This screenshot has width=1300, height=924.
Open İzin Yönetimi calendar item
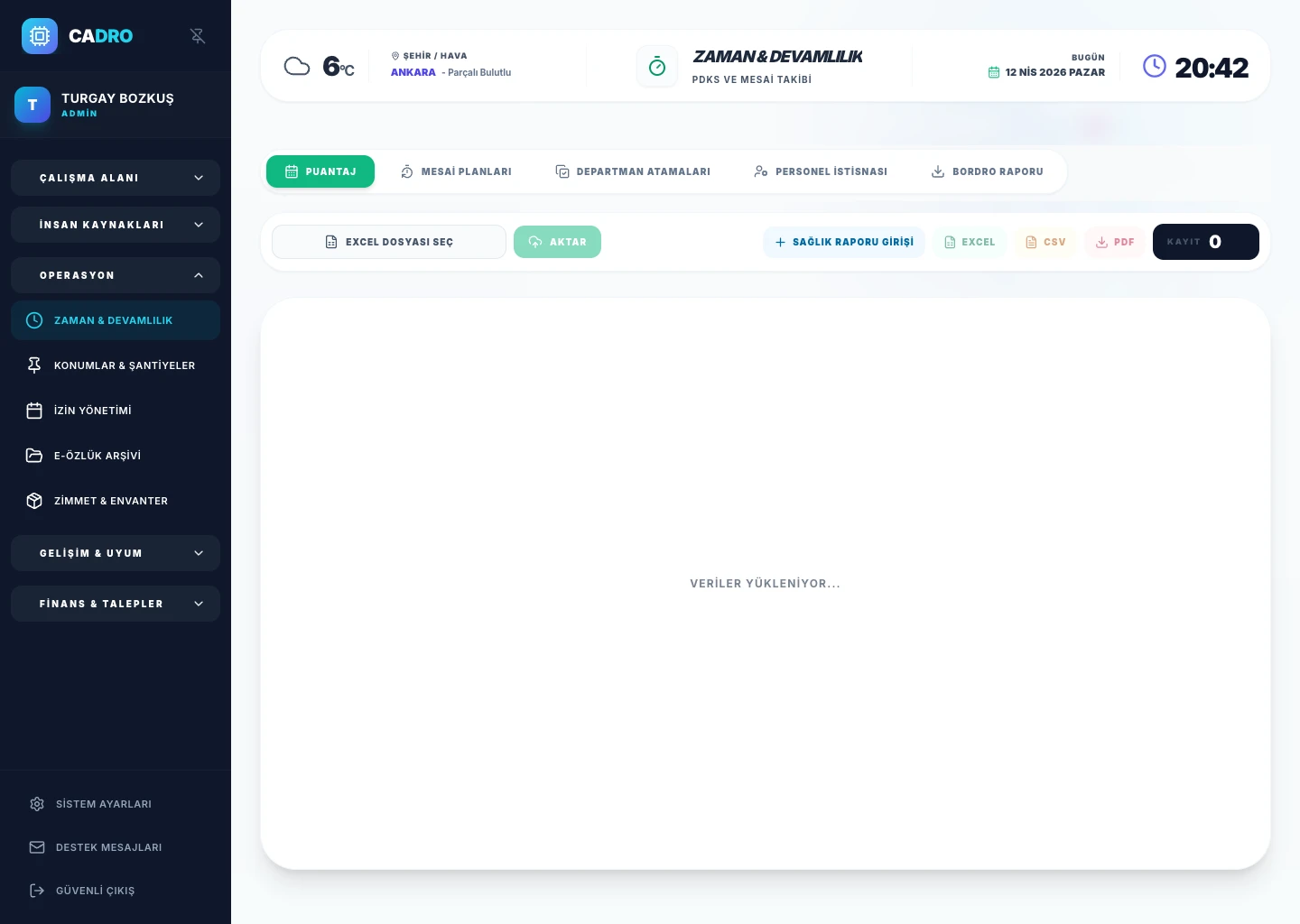[x=116, y=411]
